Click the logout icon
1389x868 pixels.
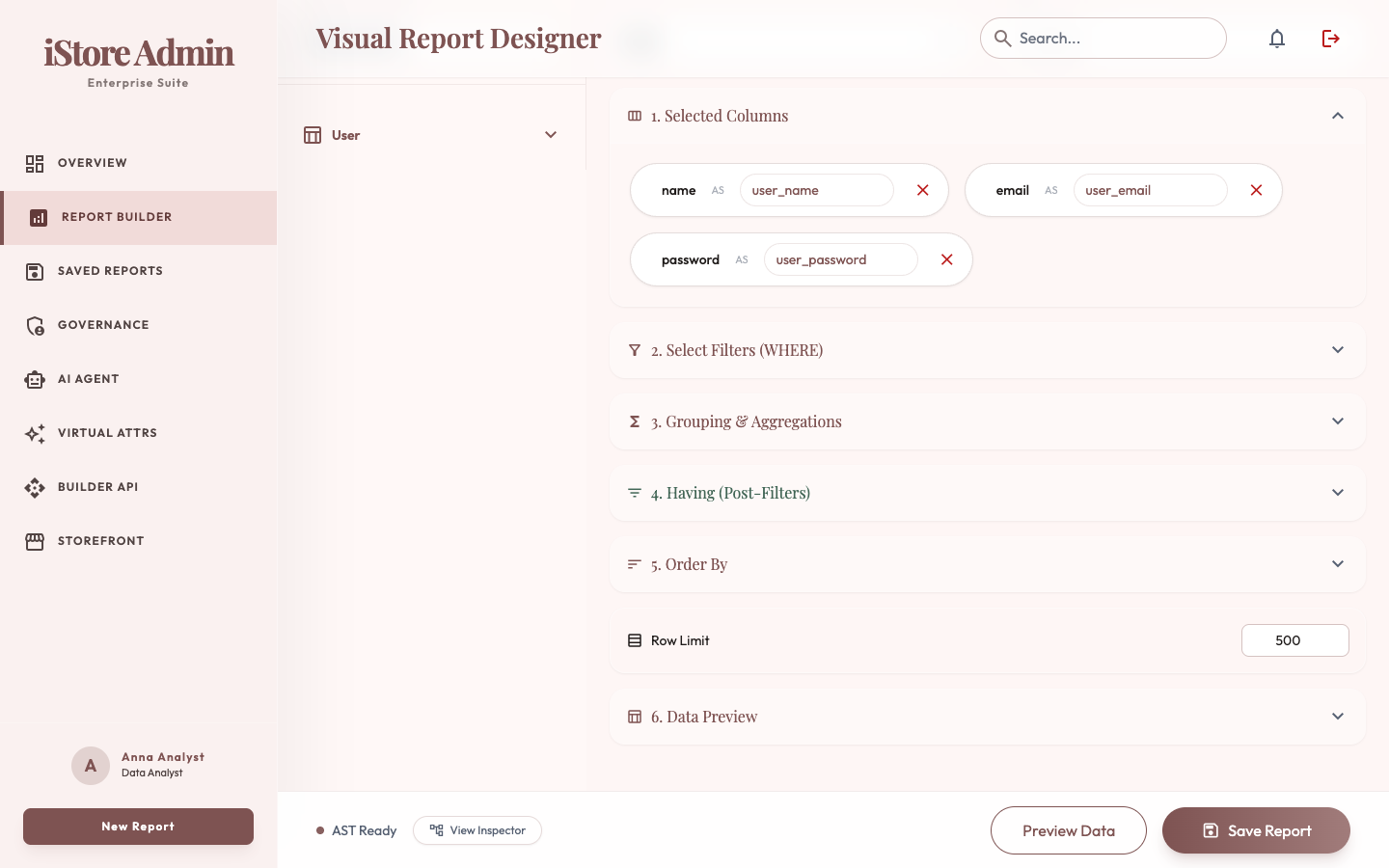tap(1331, 39)
